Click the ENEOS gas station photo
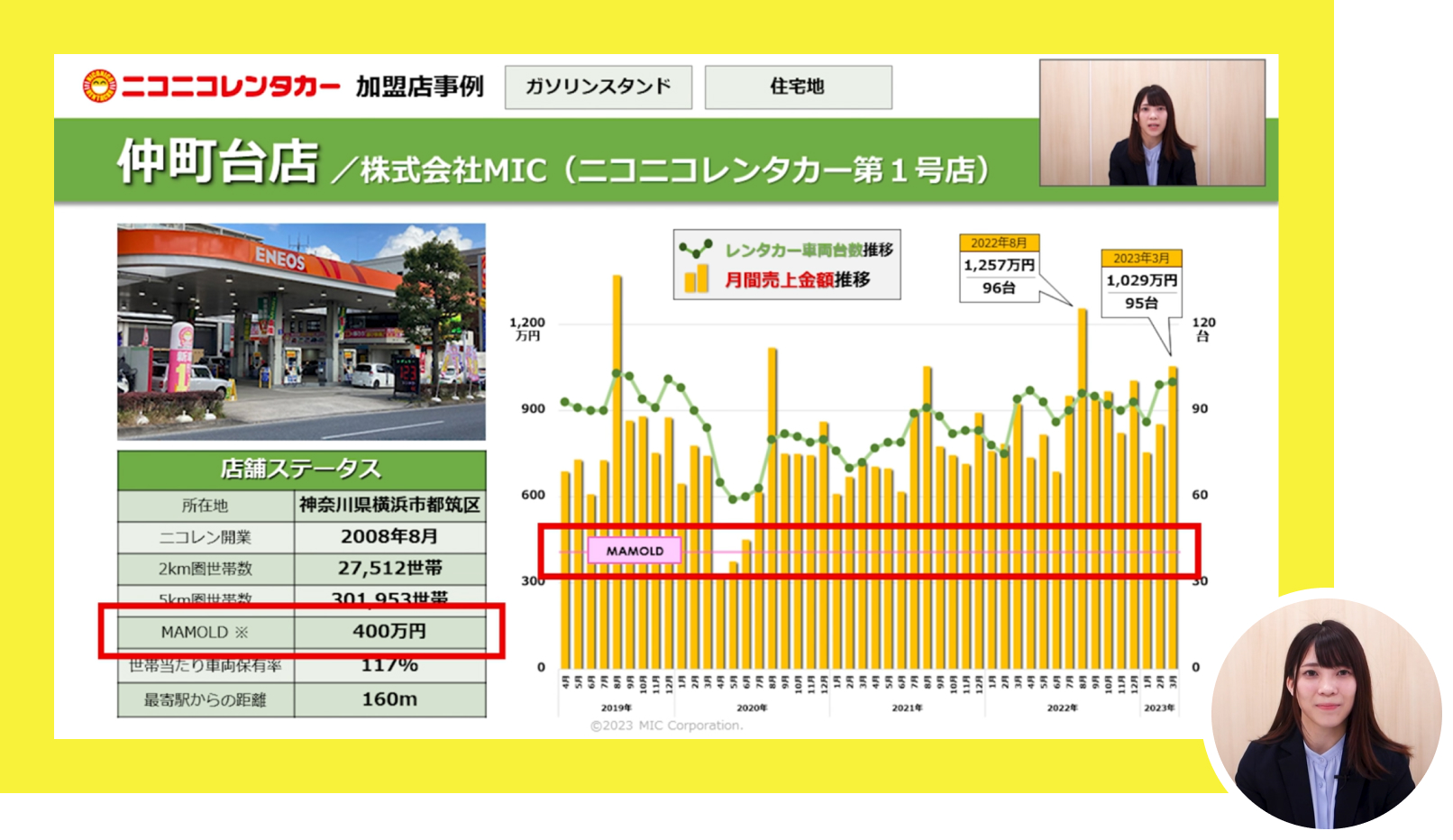The width and height of the screenshot is (1453, 840). click(301, 332)
